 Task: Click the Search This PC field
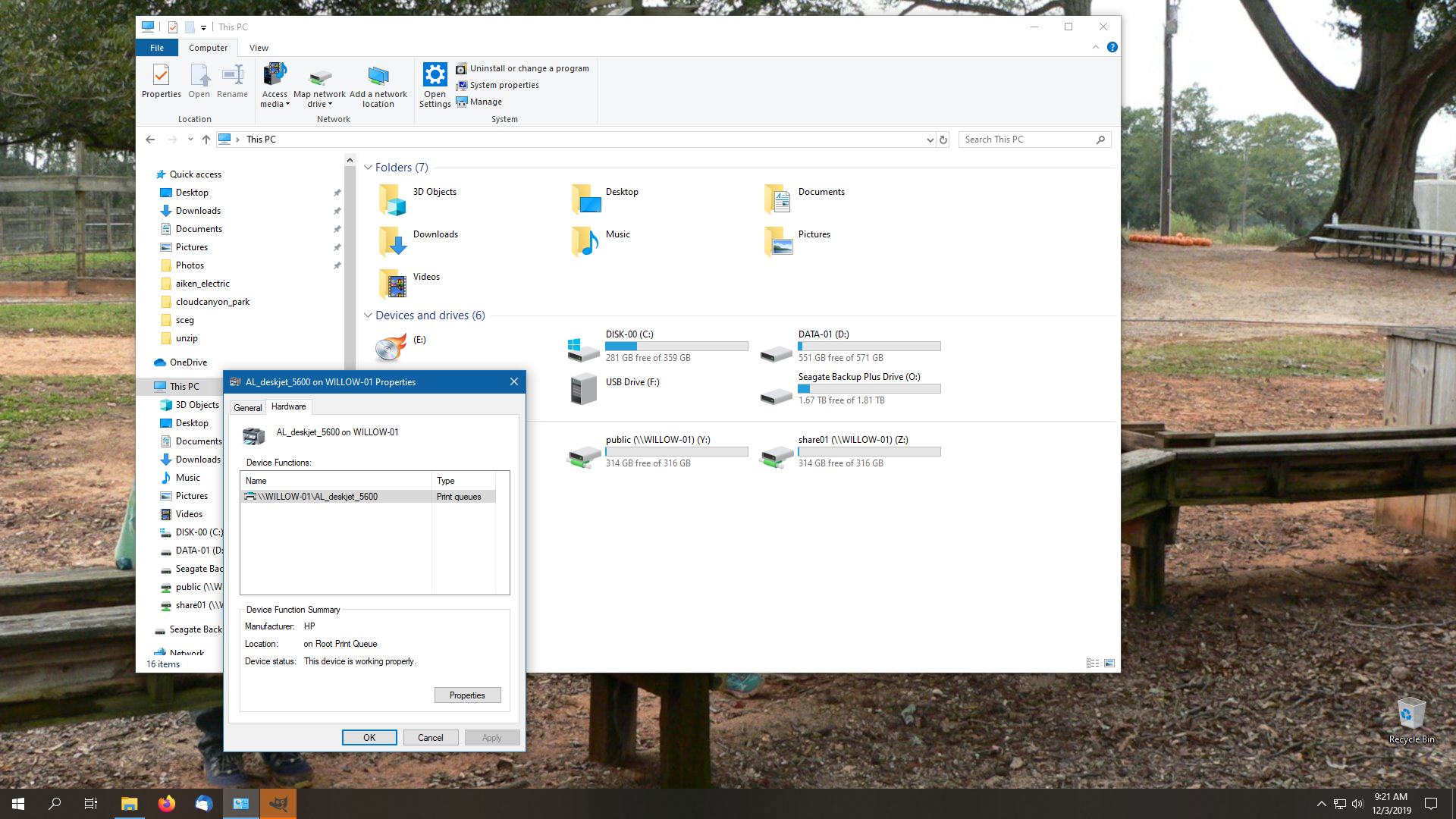point(1028,140)
